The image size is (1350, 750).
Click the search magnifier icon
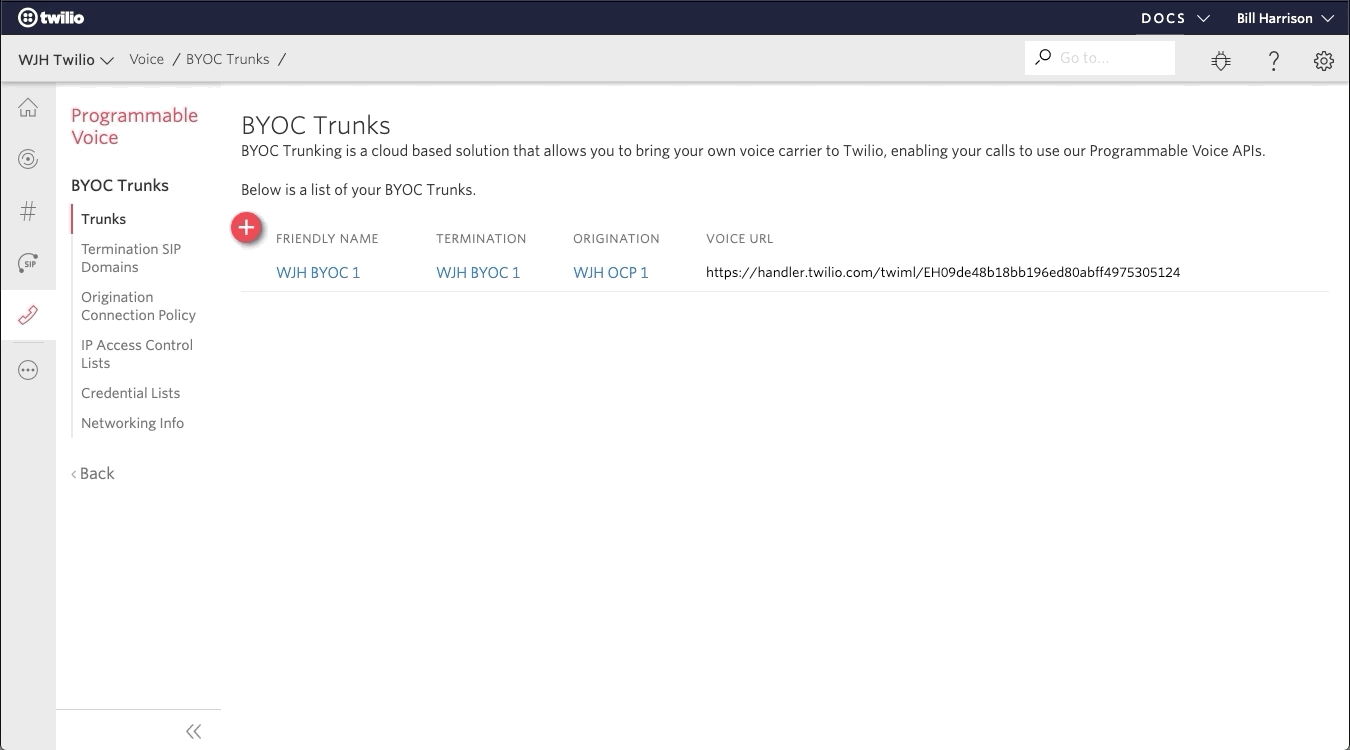coord(1043,57)
